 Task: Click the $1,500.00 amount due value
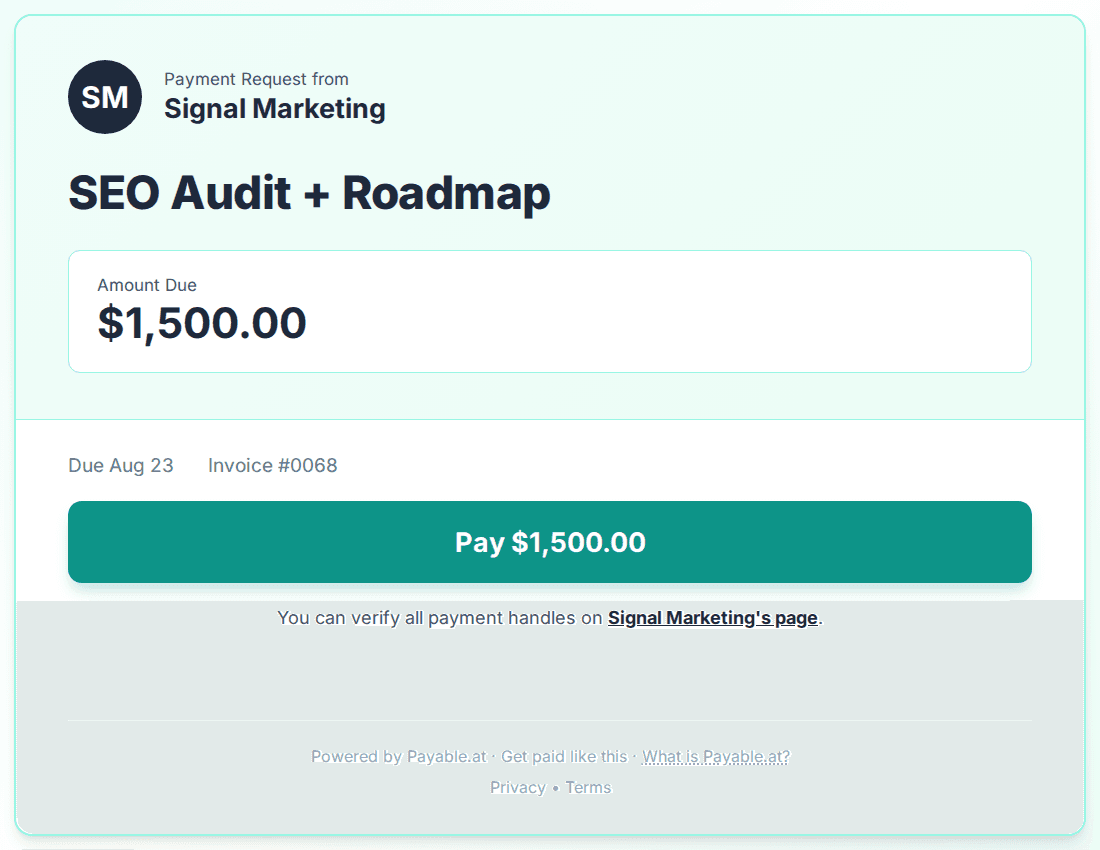[201, 323]
